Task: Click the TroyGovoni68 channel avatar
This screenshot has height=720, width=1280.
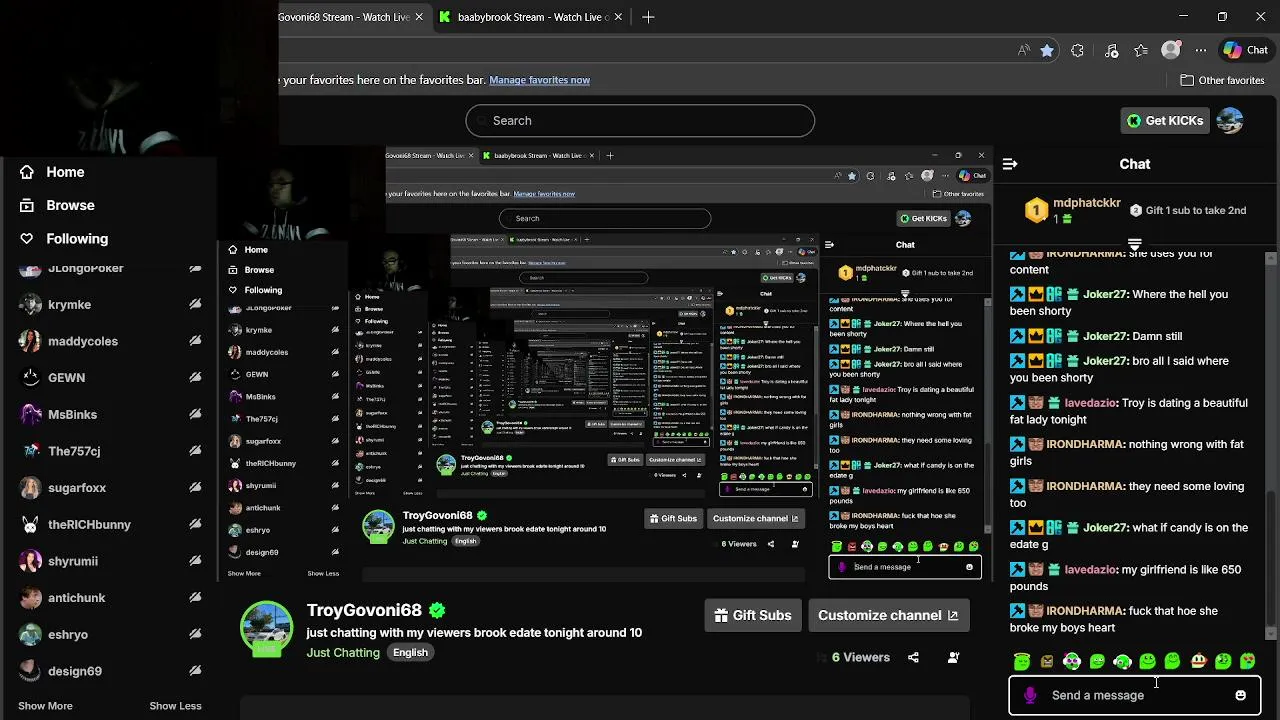Action: (x=266, y=628)
